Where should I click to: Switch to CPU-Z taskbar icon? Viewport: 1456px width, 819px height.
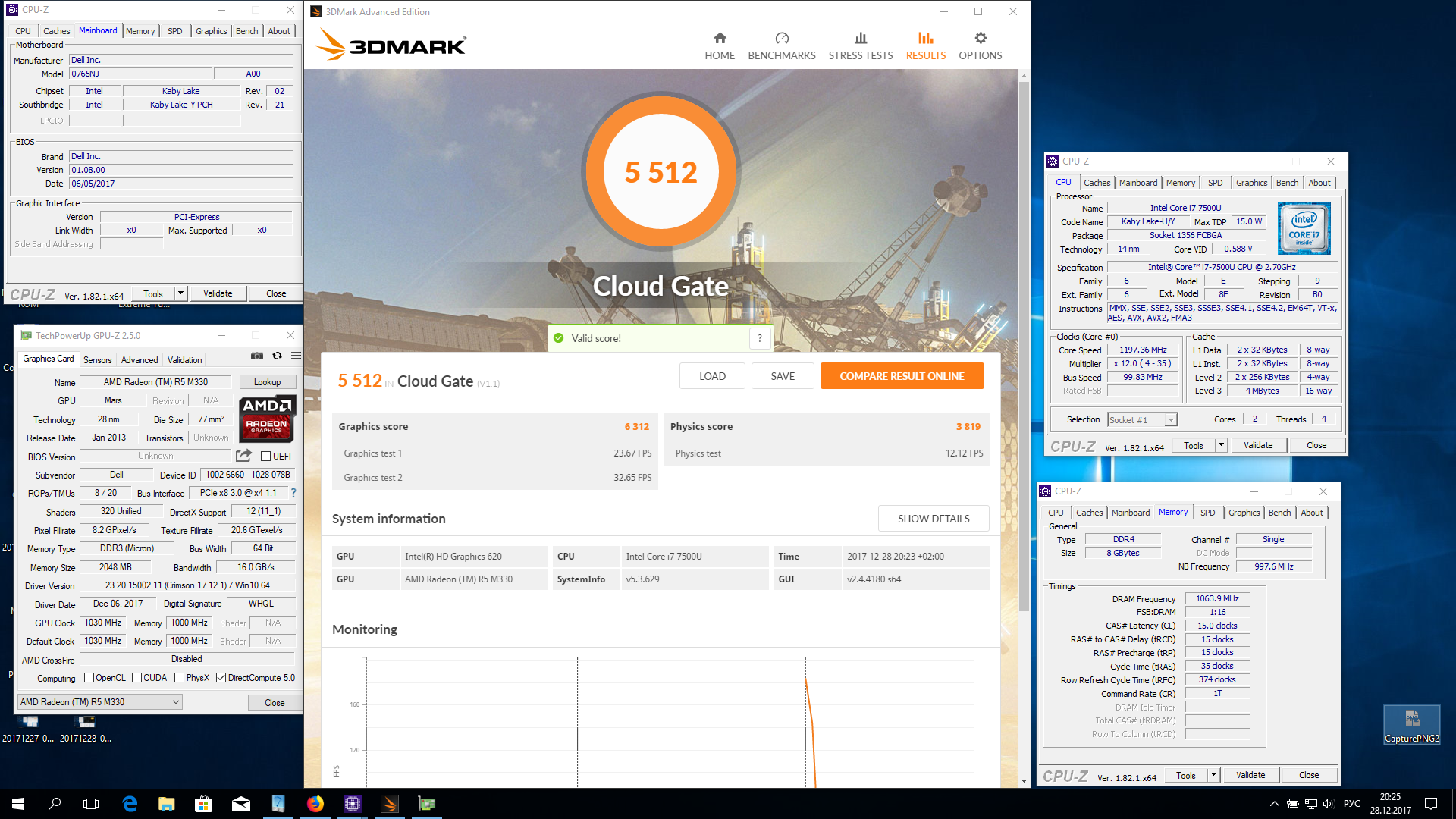(353, 804)
